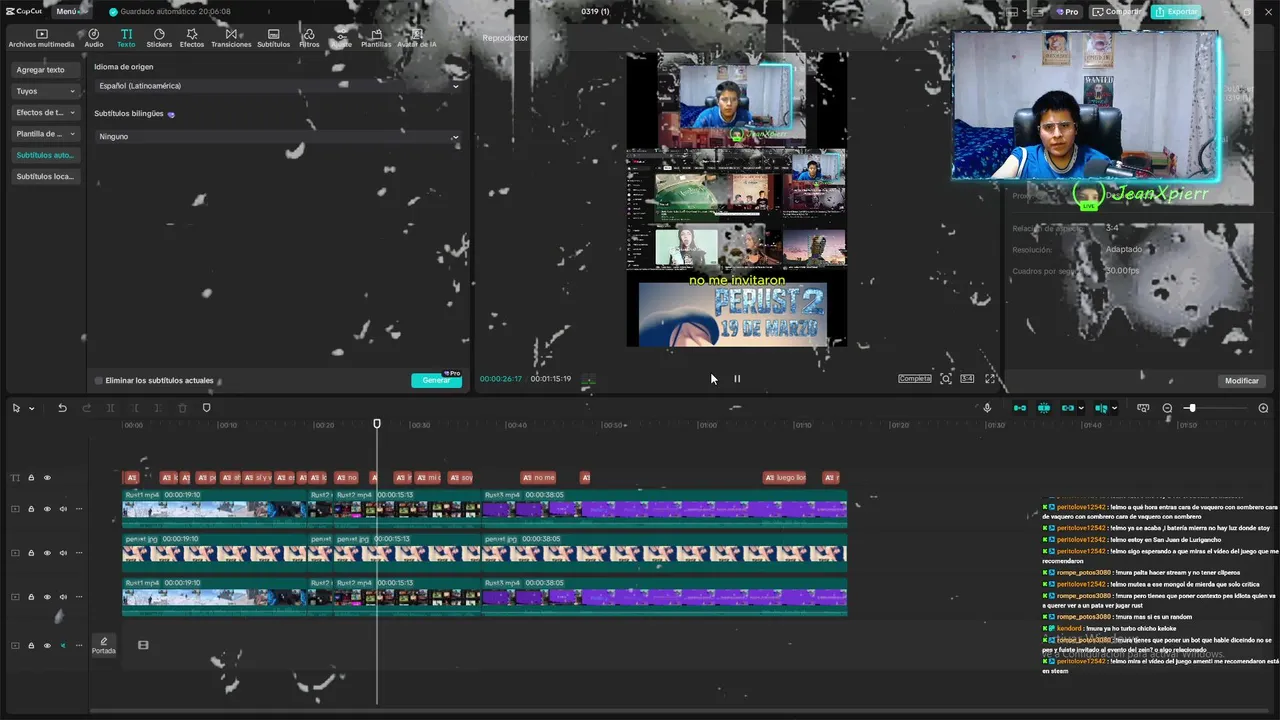Open the Idioma de origen dropdown
This screenshot has height=720, width=1280.
coord(278,86)
